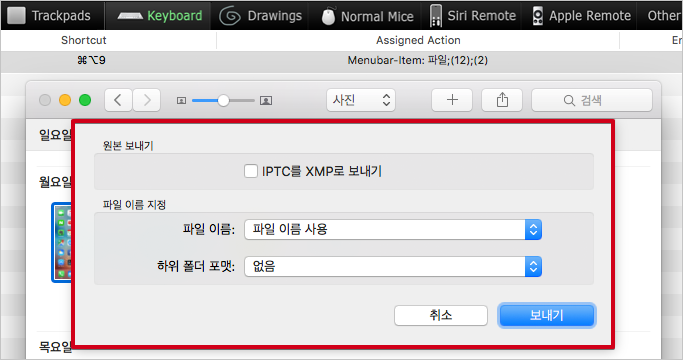Viewport: 683px width, 360px height.
Task: Open the 하위 폴더 포맷 dropdown
Action: click(393, 267)
